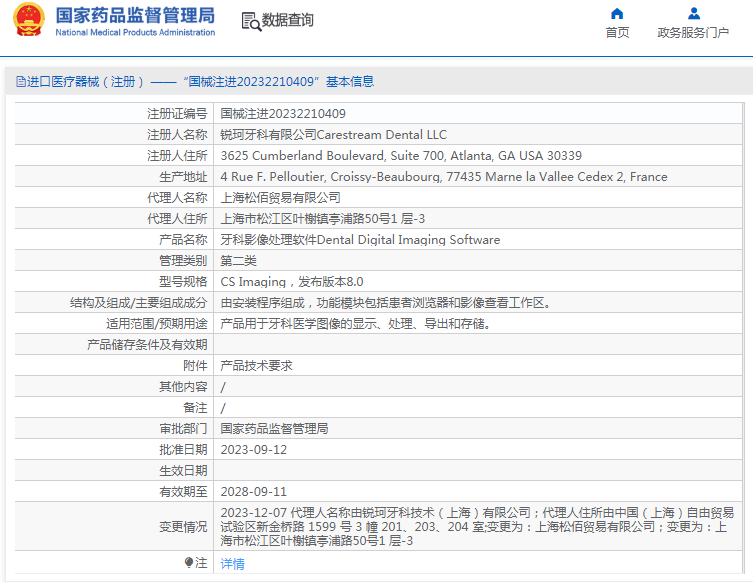The height and width of the screenshot is (582, 753).
Task: Click the 型号规格 label
Action: pos(183,282)
